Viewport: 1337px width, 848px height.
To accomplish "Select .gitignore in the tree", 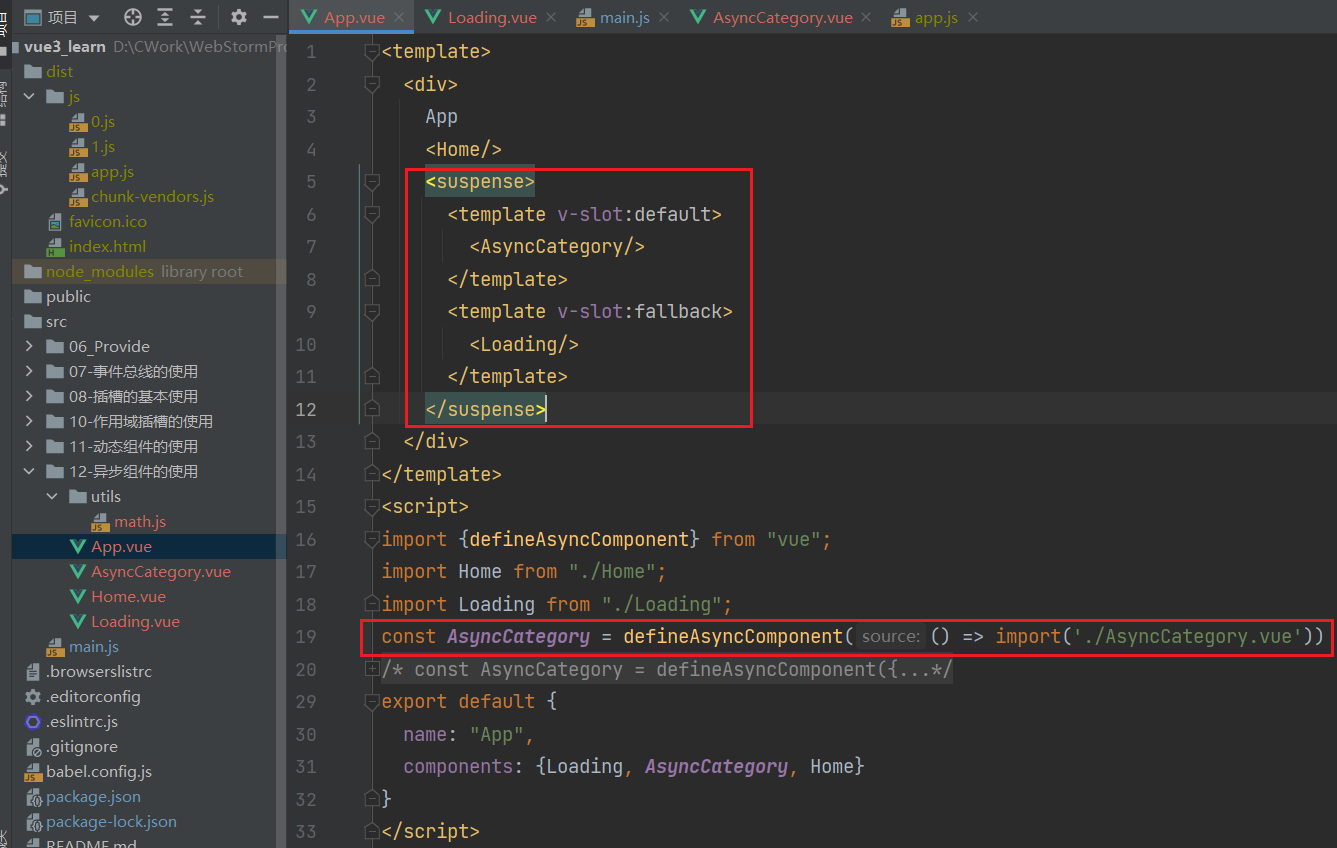I will [81, 746].
